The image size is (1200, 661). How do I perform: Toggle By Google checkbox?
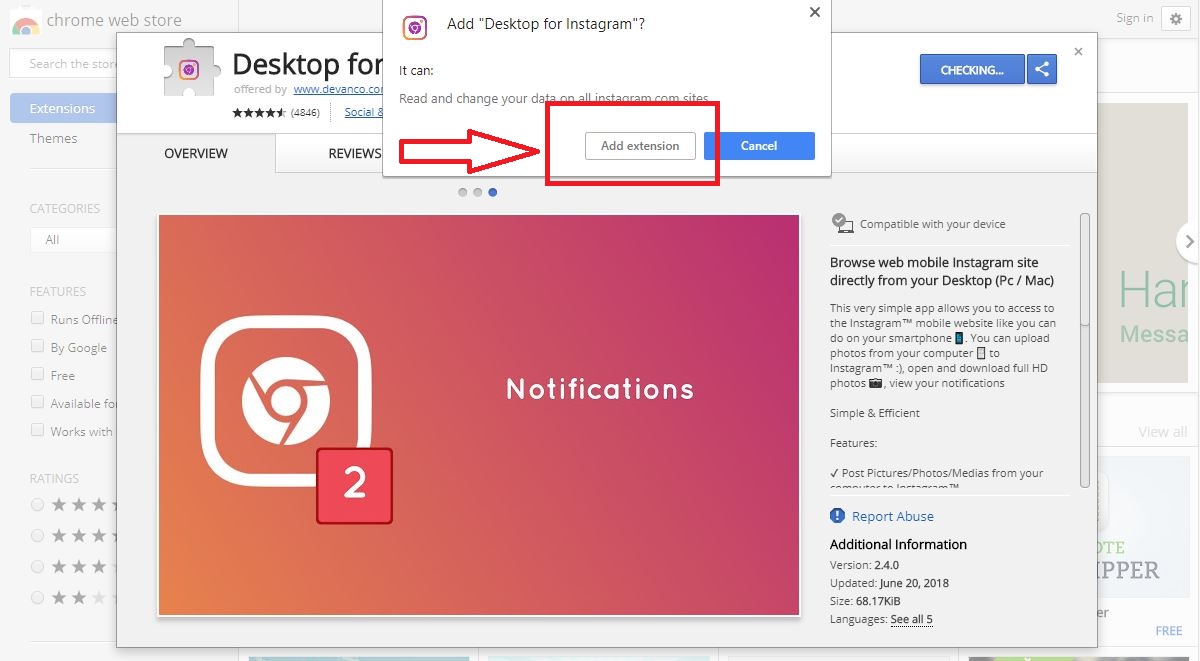(x=38, y=346)
